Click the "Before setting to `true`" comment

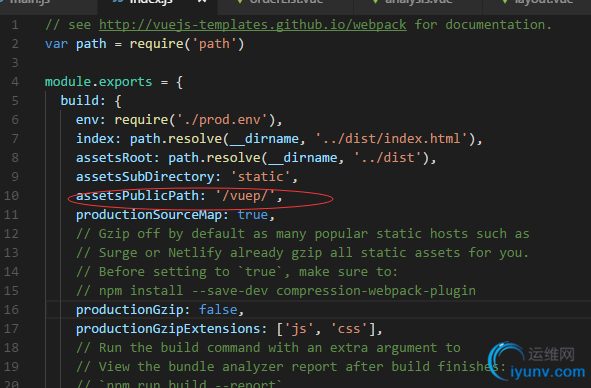tap(237, 271)
